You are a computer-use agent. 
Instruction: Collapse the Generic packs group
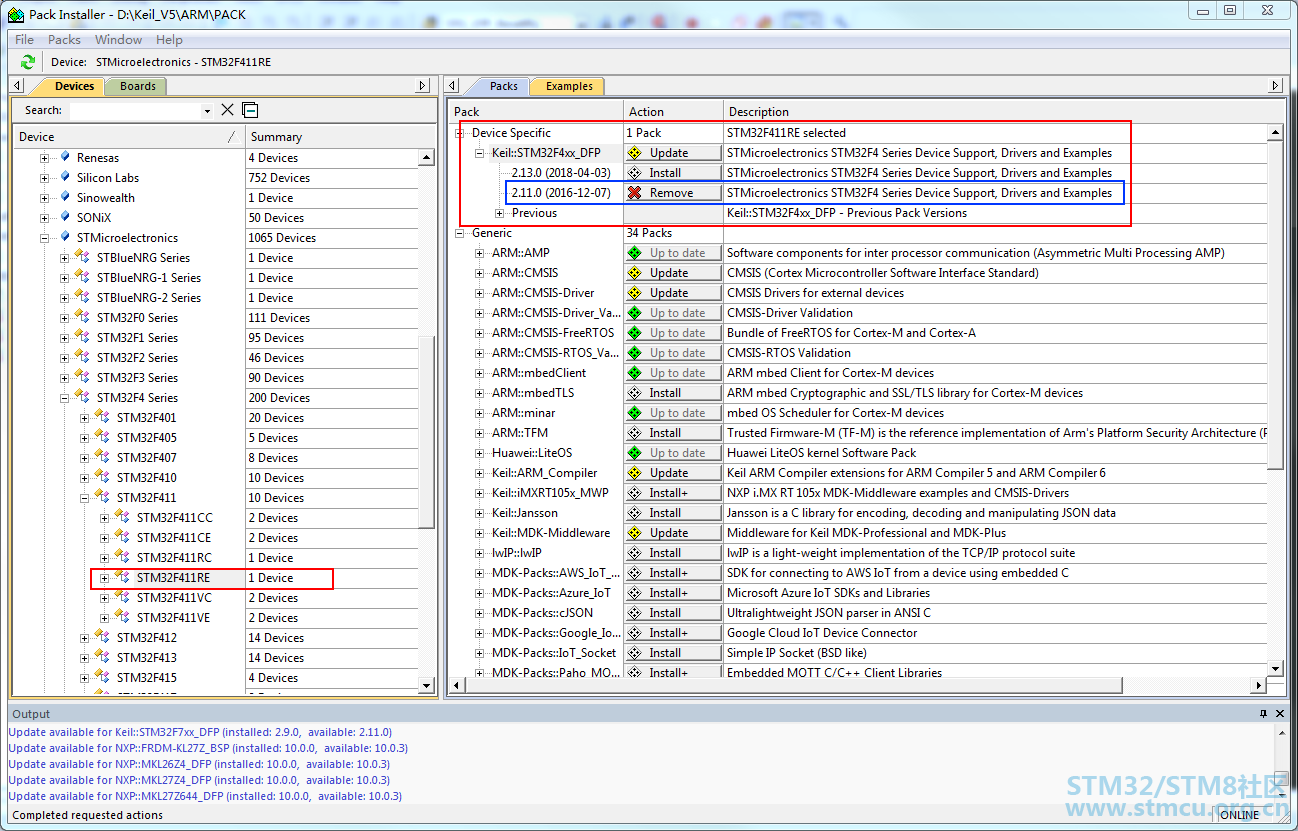[x=460, y=233]
